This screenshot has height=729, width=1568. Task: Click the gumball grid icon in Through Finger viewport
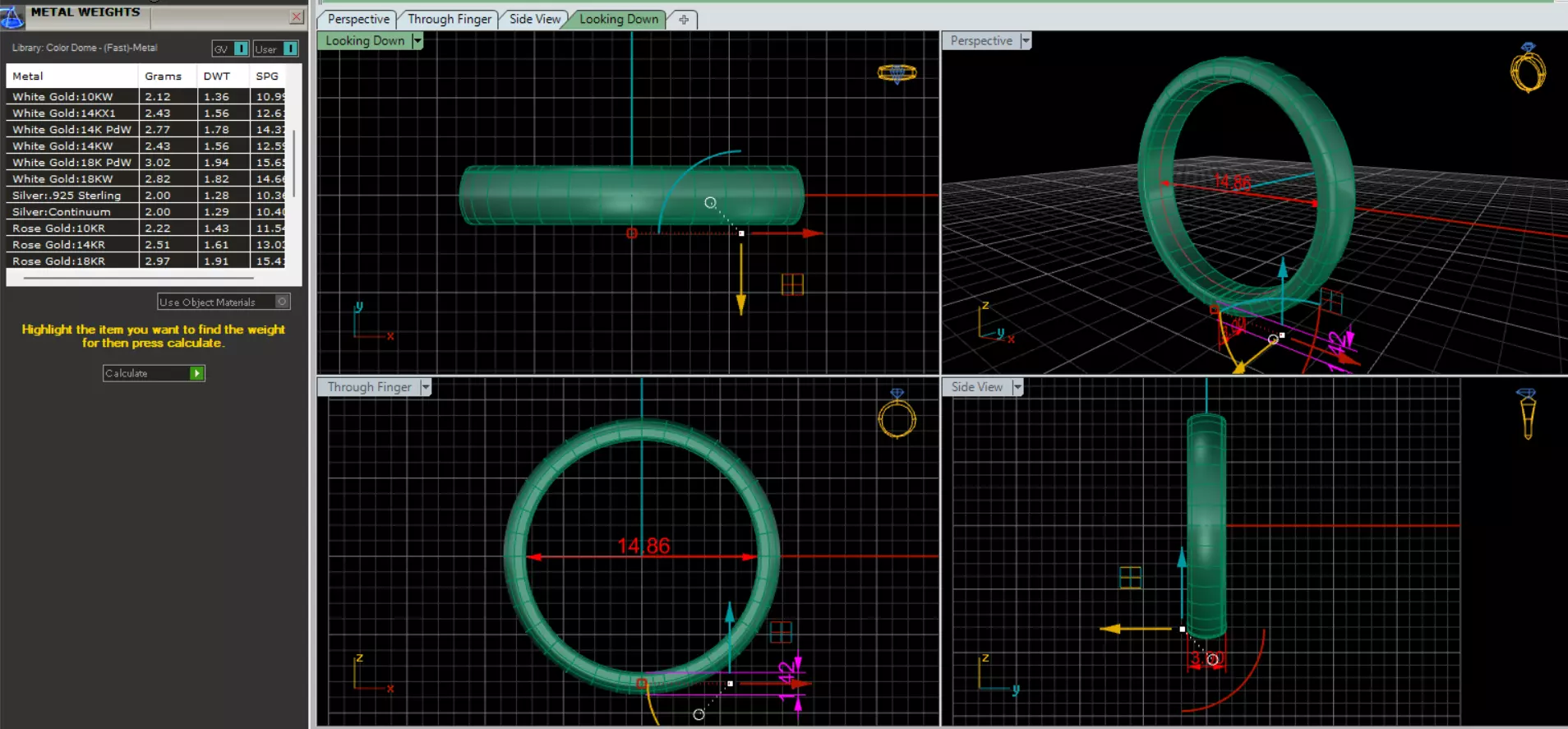pos(781,632)
